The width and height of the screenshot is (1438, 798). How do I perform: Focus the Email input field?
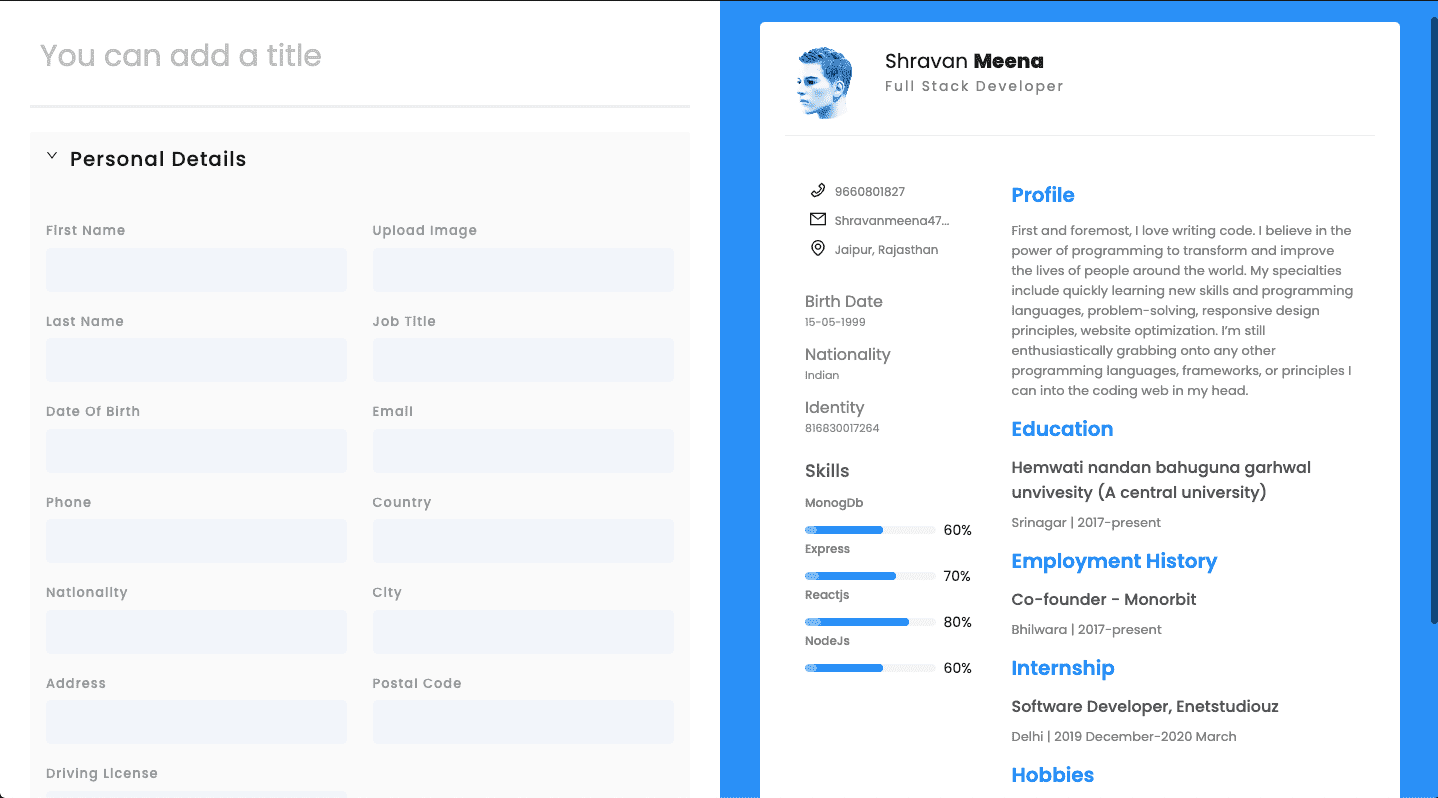point(523,451)
